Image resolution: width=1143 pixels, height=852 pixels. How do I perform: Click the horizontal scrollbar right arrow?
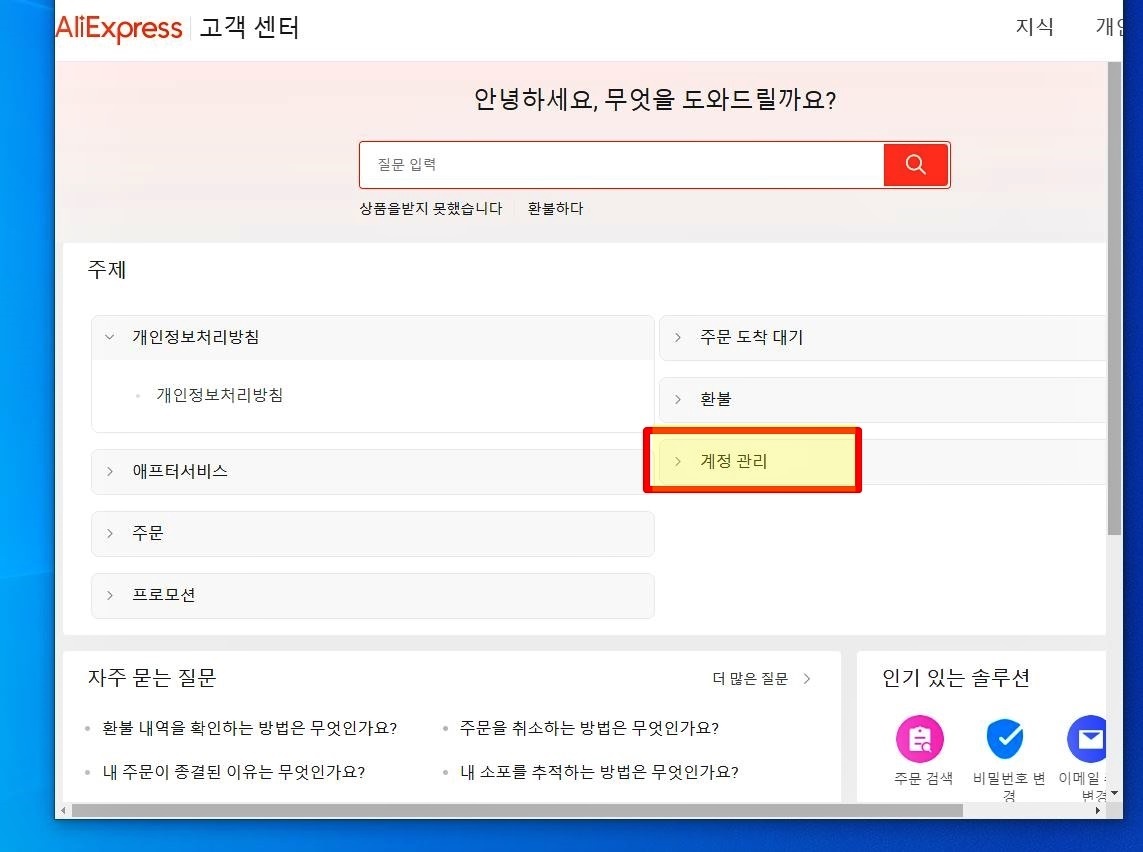point(1098,810)
